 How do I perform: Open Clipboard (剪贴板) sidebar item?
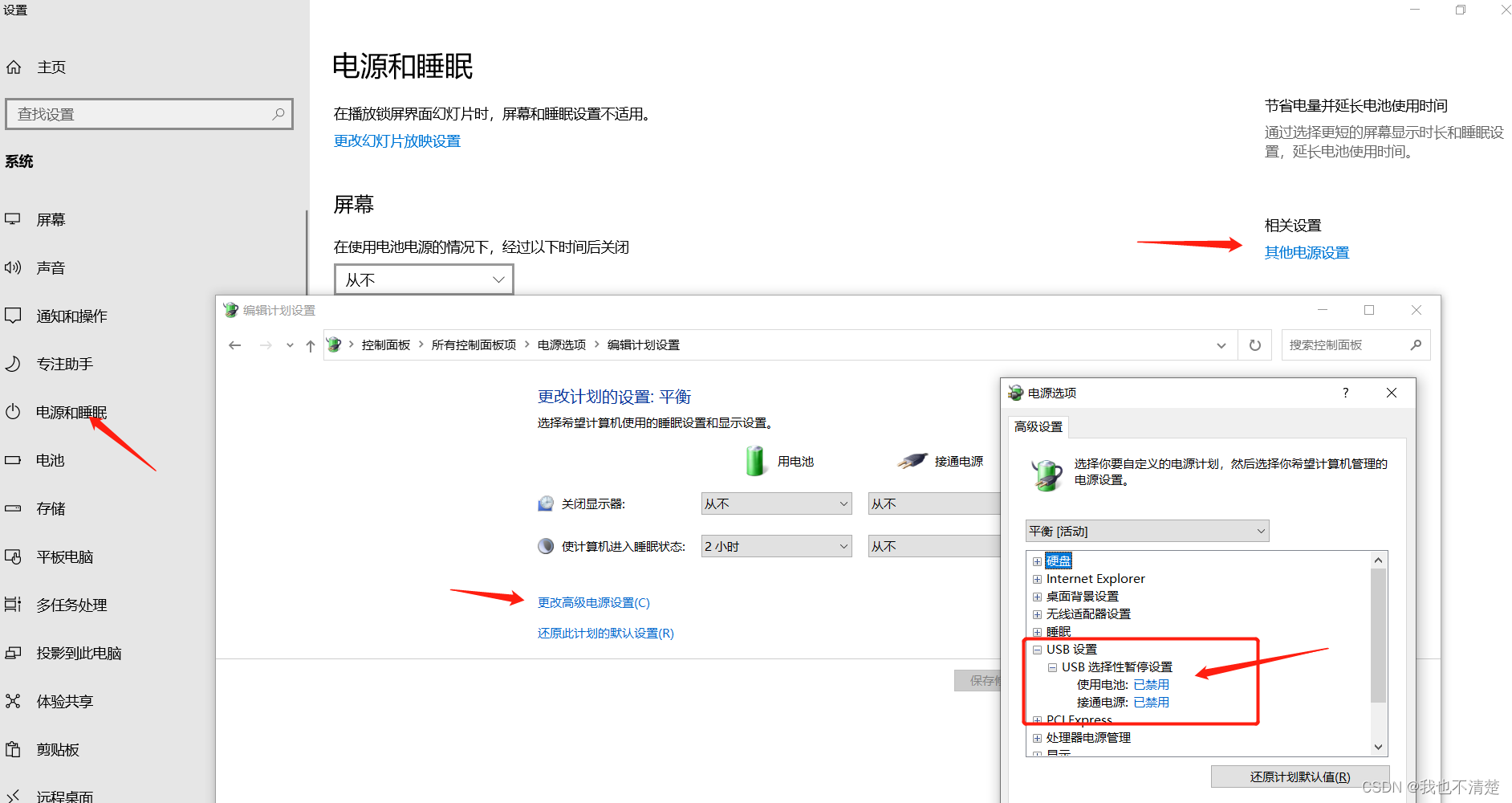coord(58,750)
